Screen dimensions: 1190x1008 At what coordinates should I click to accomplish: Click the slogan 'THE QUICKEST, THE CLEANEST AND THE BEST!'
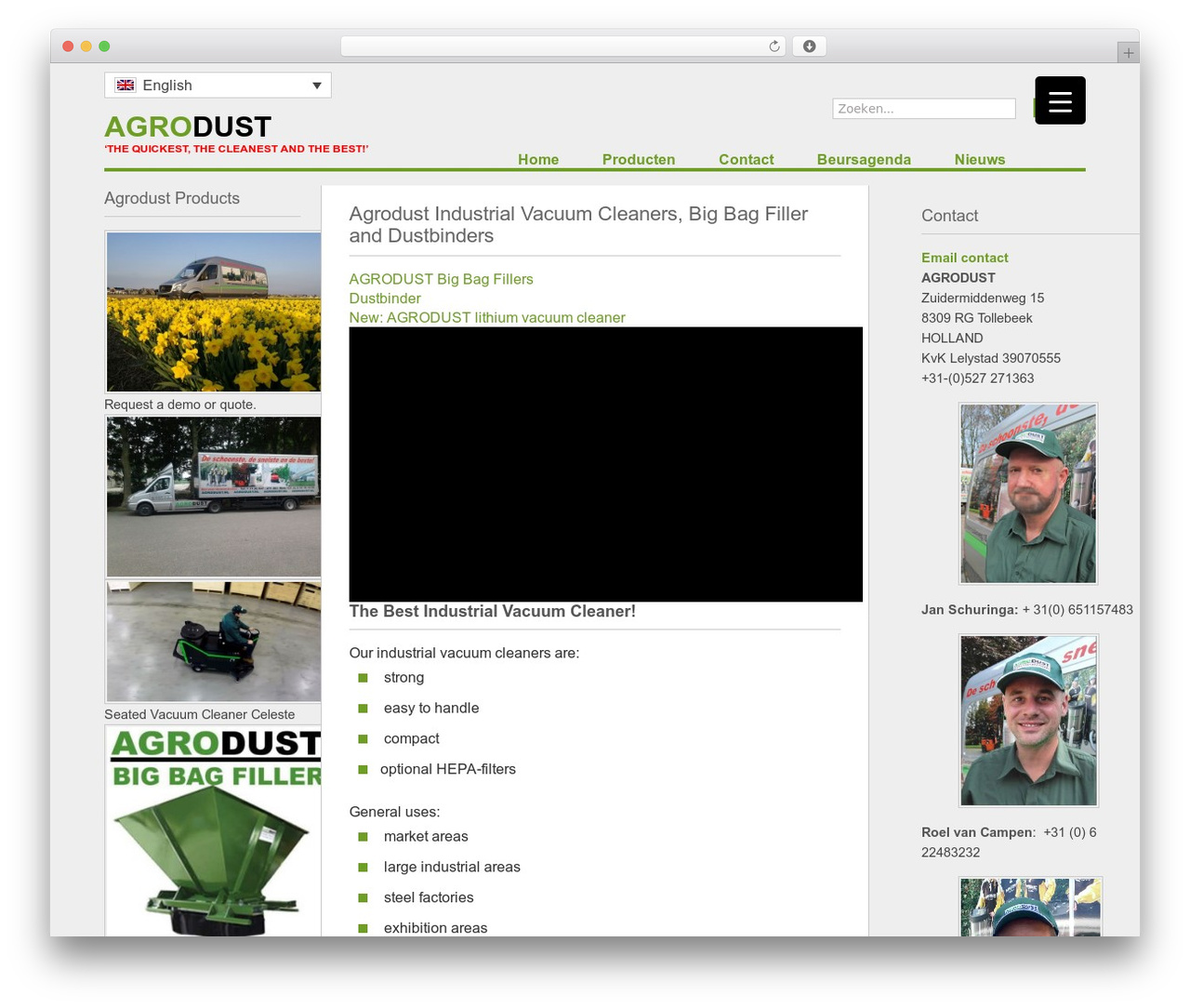point(236,149)
